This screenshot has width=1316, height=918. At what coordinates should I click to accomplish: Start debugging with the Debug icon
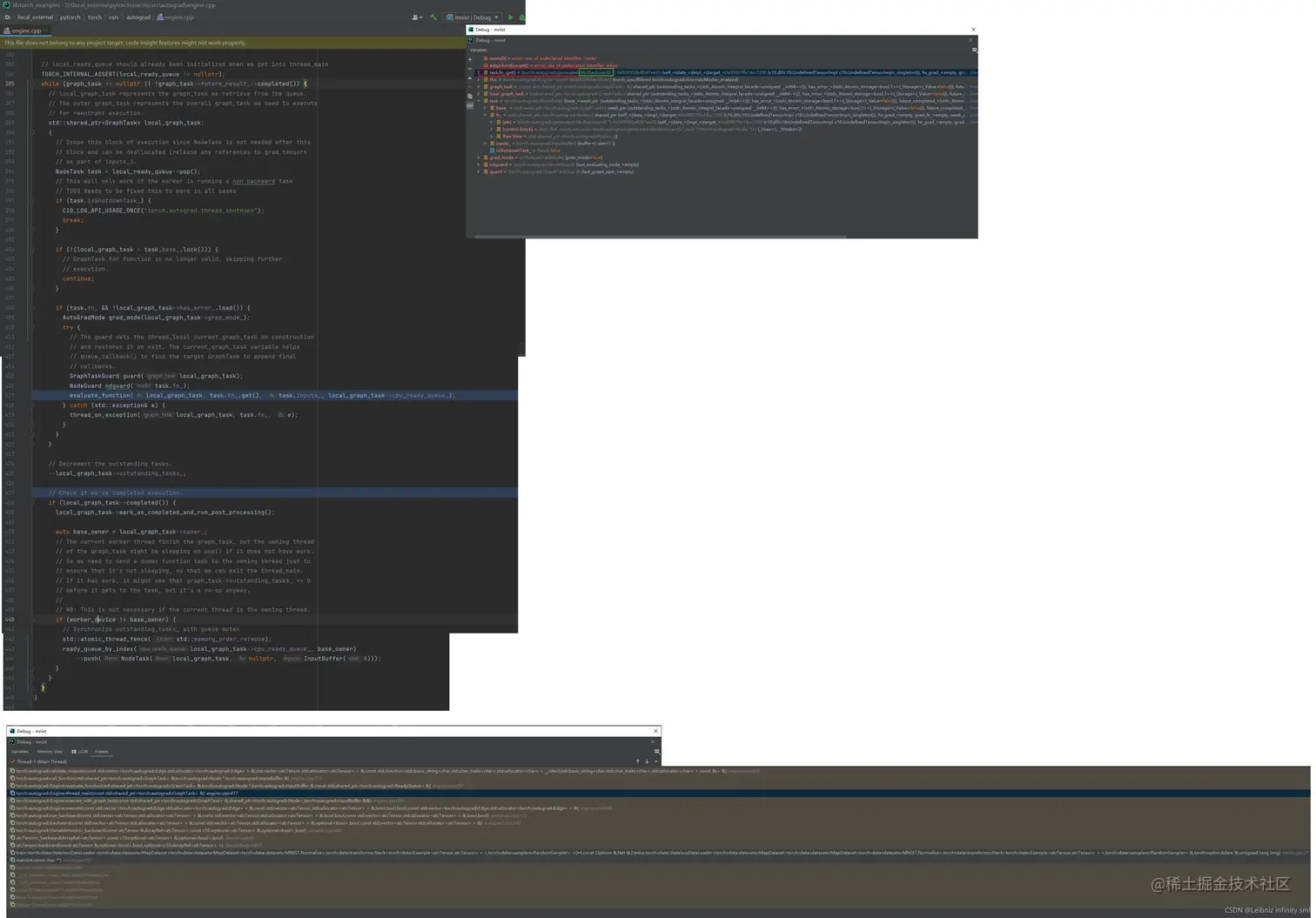[521, 17]
